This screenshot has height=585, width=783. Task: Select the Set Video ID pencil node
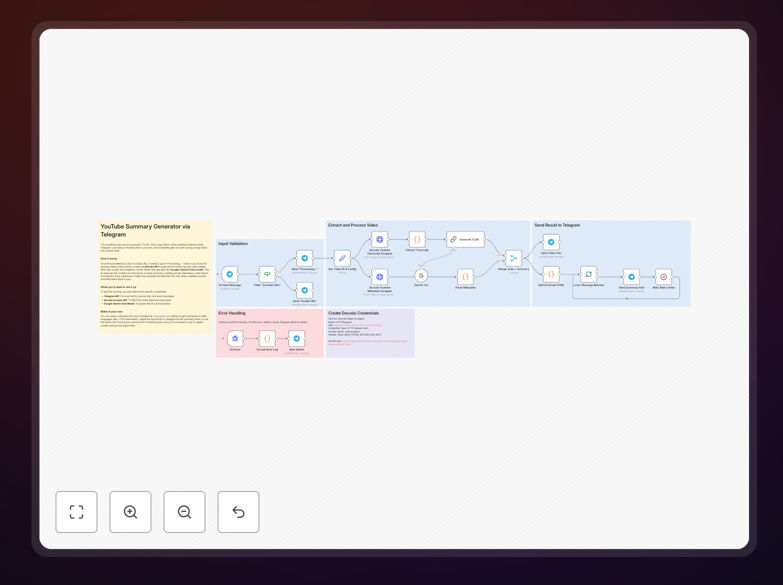pos(342,258)
